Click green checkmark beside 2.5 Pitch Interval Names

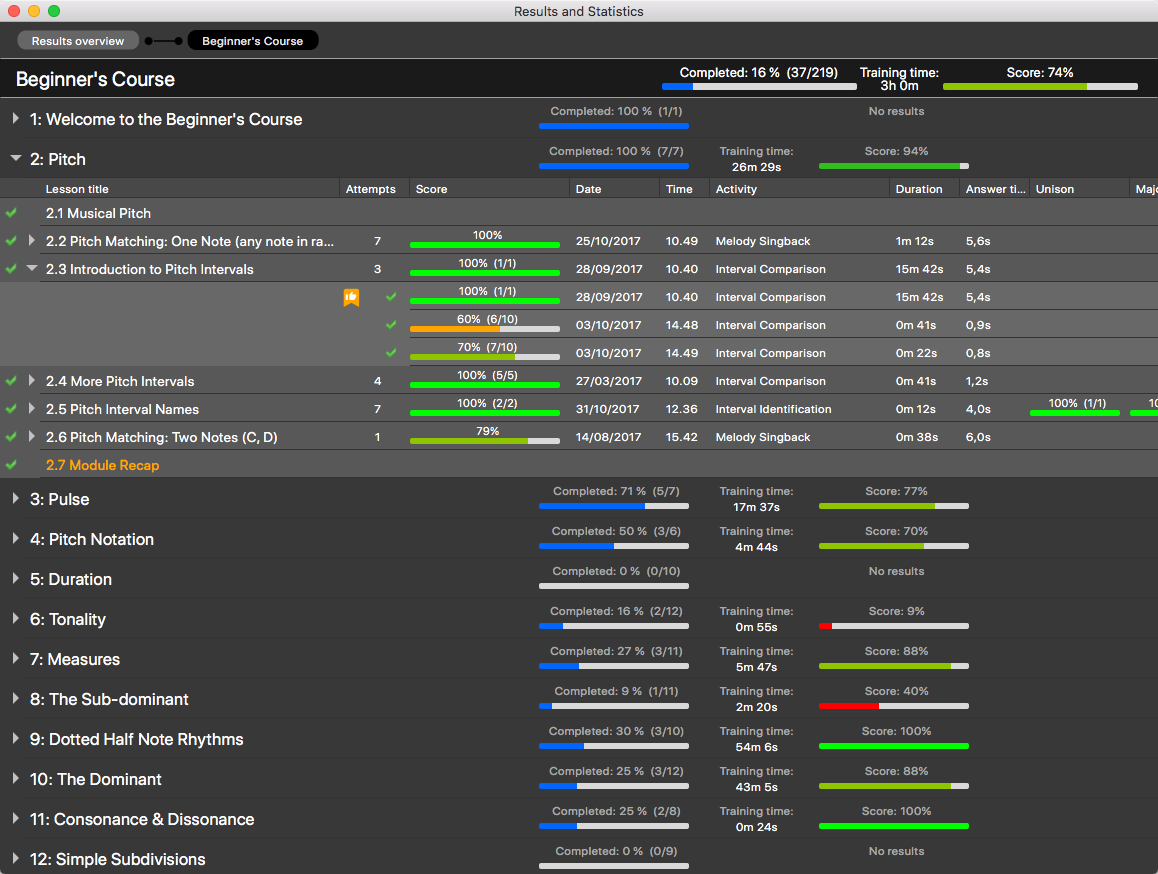pyautogui.click(x=11, y=409)
